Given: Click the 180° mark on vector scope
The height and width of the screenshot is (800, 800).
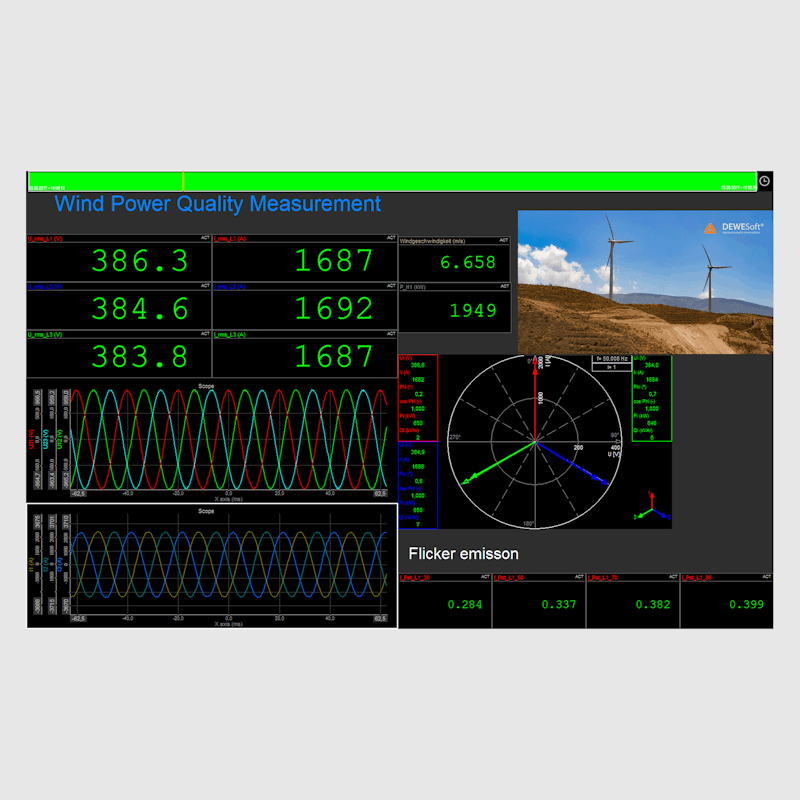Looking at the screenshot, I should (529, 523).
